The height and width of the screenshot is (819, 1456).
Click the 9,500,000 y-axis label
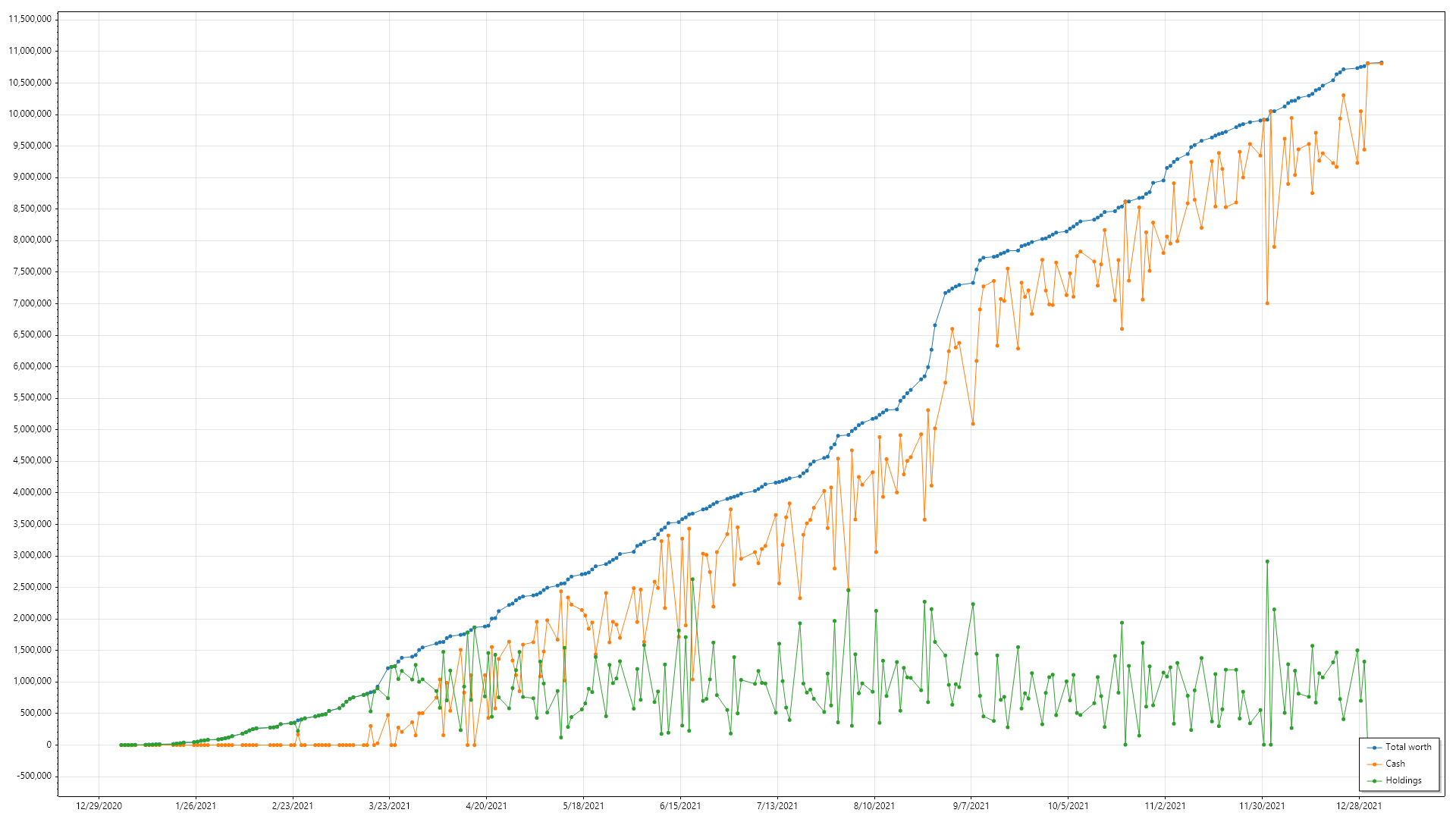[x=33, y=146]
